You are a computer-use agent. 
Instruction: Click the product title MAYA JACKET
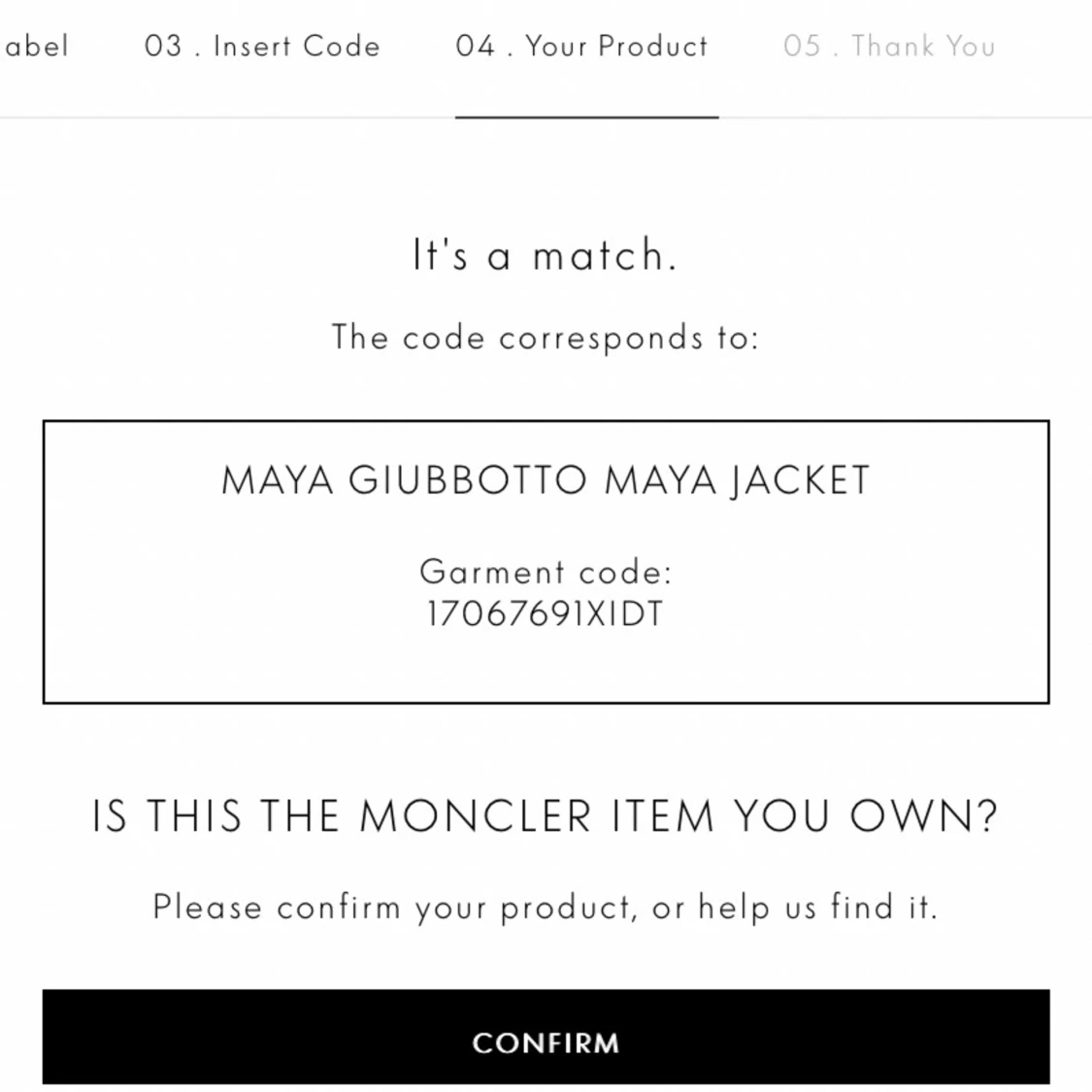point(546,479)
